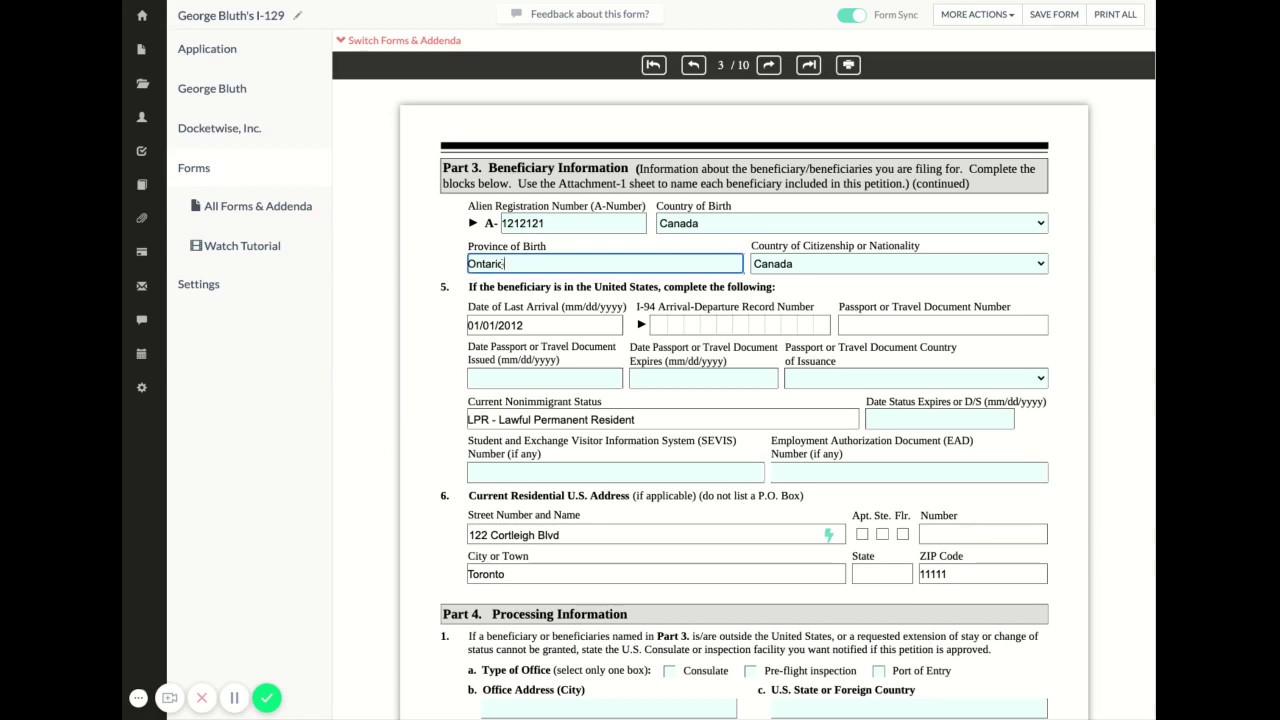The width and height of the screenshot is (1280, 720).
Task: Click the speech bubble icon beside Feedback about this form
Action: click(x=516, y=14)
